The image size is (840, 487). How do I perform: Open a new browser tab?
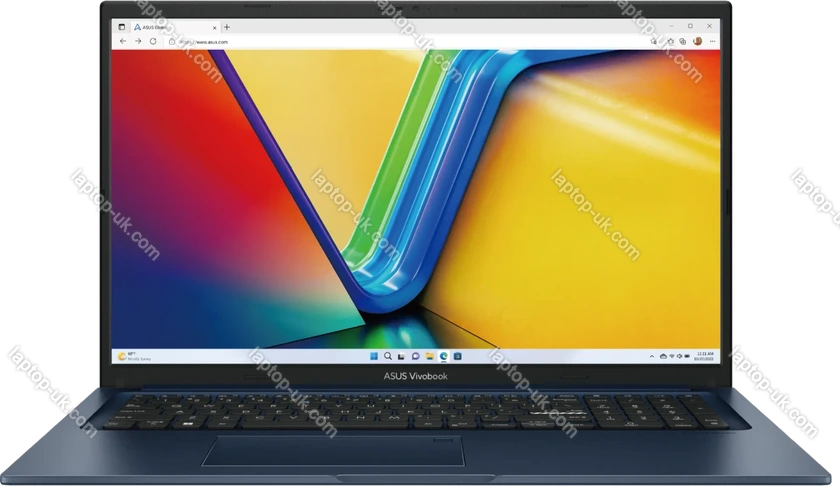[x=227, y=27]
